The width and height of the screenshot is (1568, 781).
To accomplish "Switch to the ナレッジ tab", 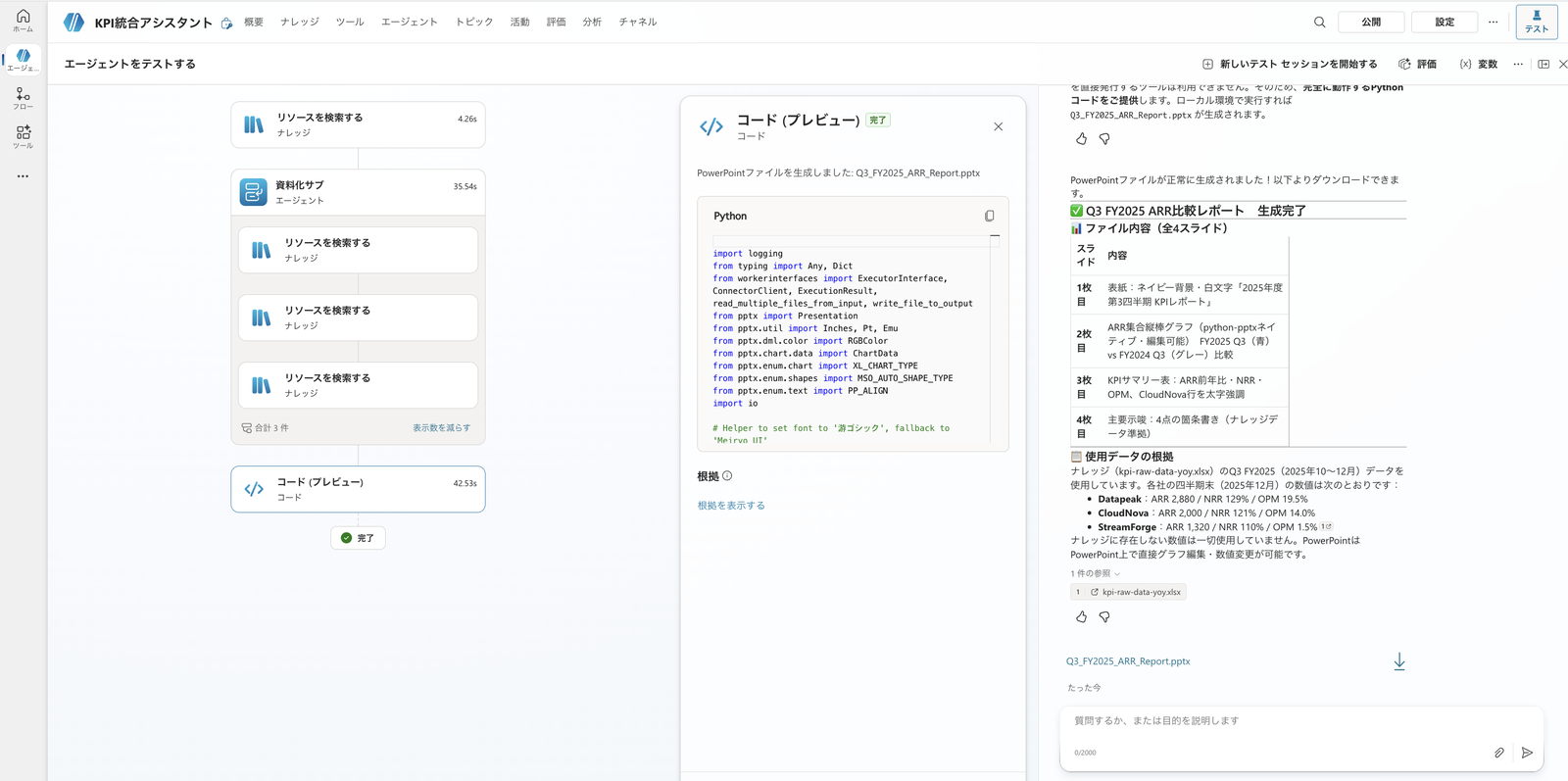I will click(x=300, y=22).
